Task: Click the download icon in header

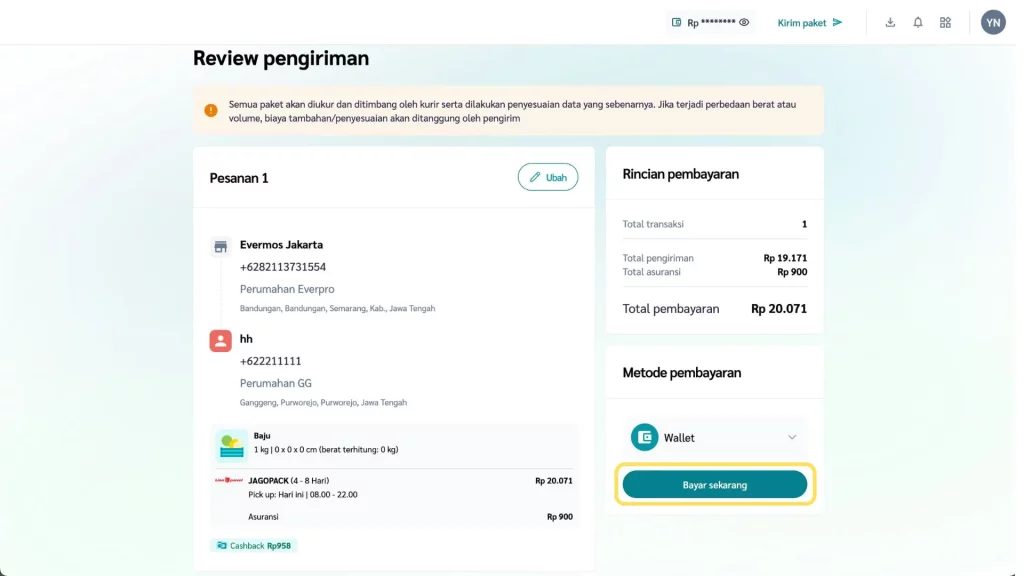Action: pyautogui.click(x=890, y=22)
